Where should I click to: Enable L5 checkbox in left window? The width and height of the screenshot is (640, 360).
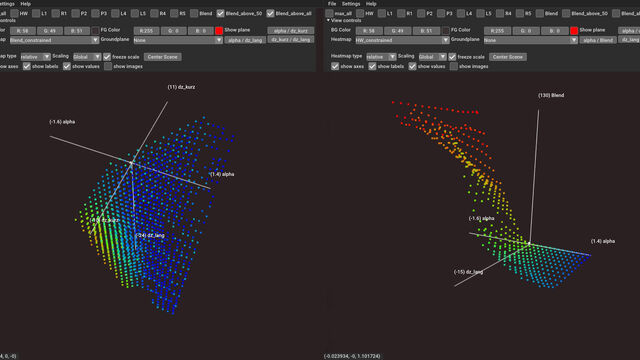click(x=135, y=13)
